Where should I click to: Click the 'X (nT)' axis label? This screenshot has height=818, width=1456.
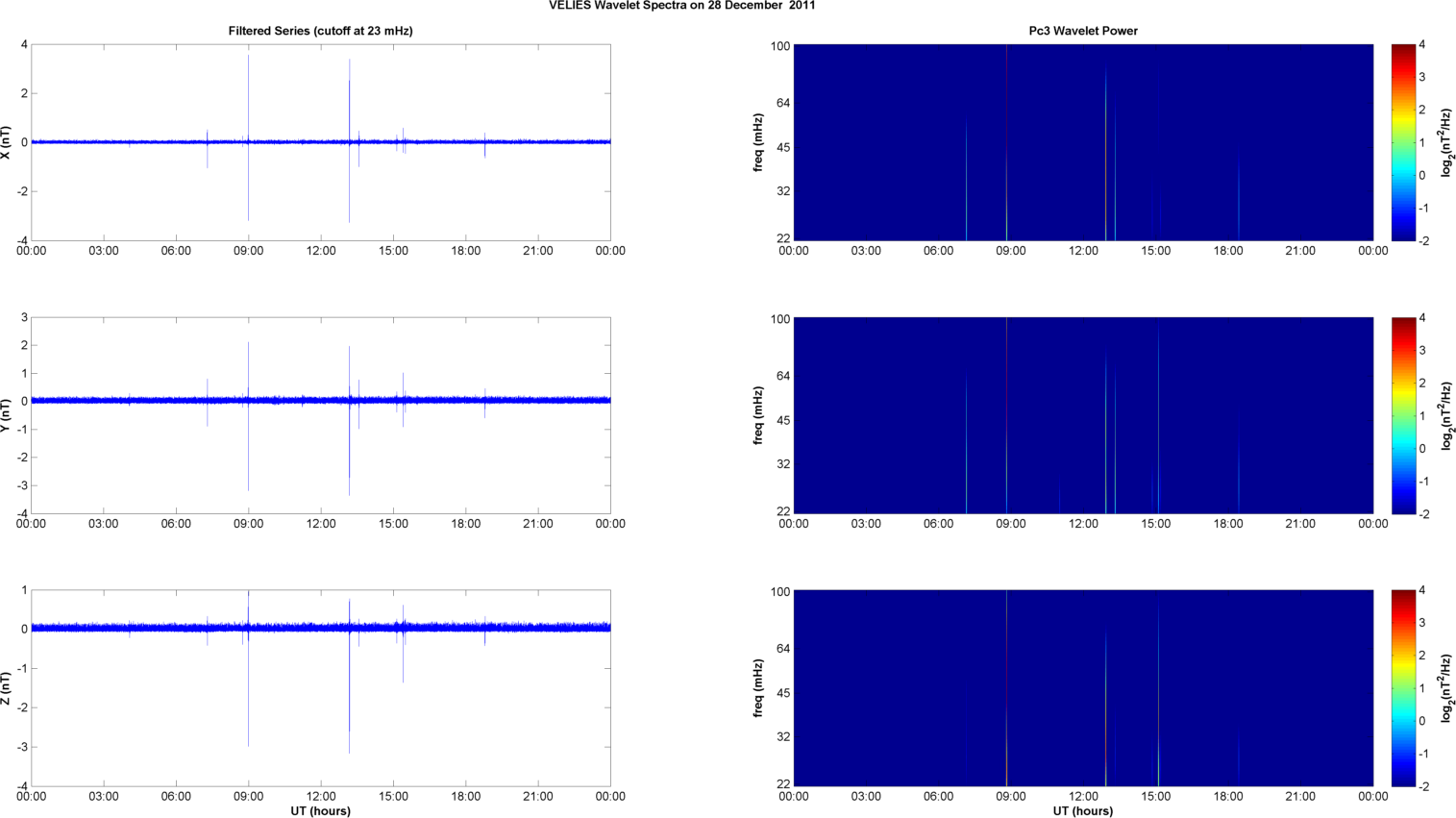click(x=8, y=142)
